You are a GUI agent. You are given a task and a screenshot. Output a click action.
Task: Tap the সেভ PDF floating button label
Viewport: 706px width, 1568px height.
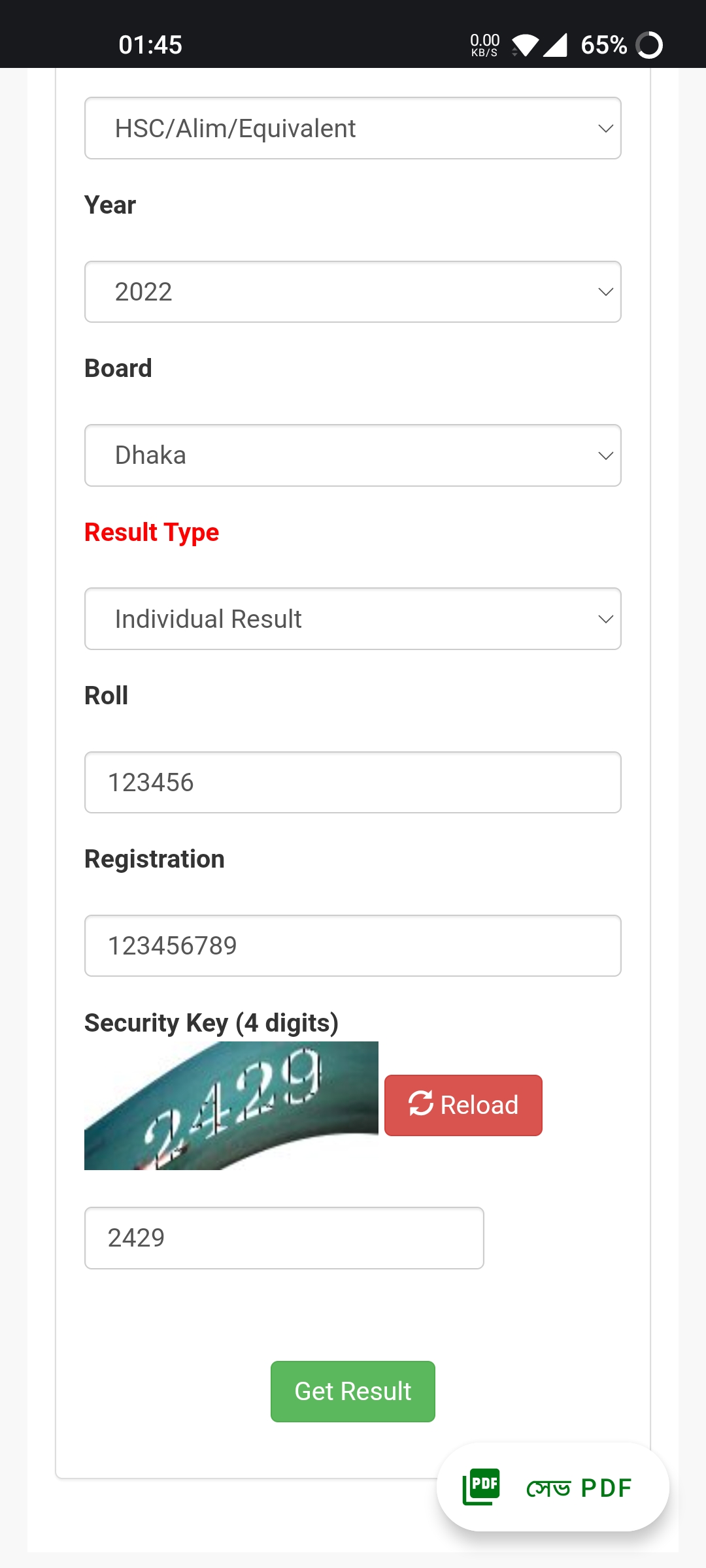coord(579,1488)
